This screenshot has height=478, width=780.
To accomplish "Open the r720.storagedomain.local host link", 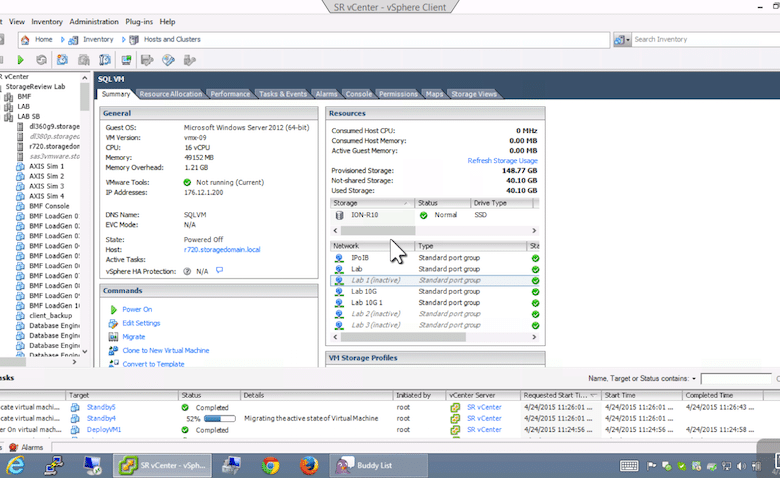I will [x=222, y=250].
